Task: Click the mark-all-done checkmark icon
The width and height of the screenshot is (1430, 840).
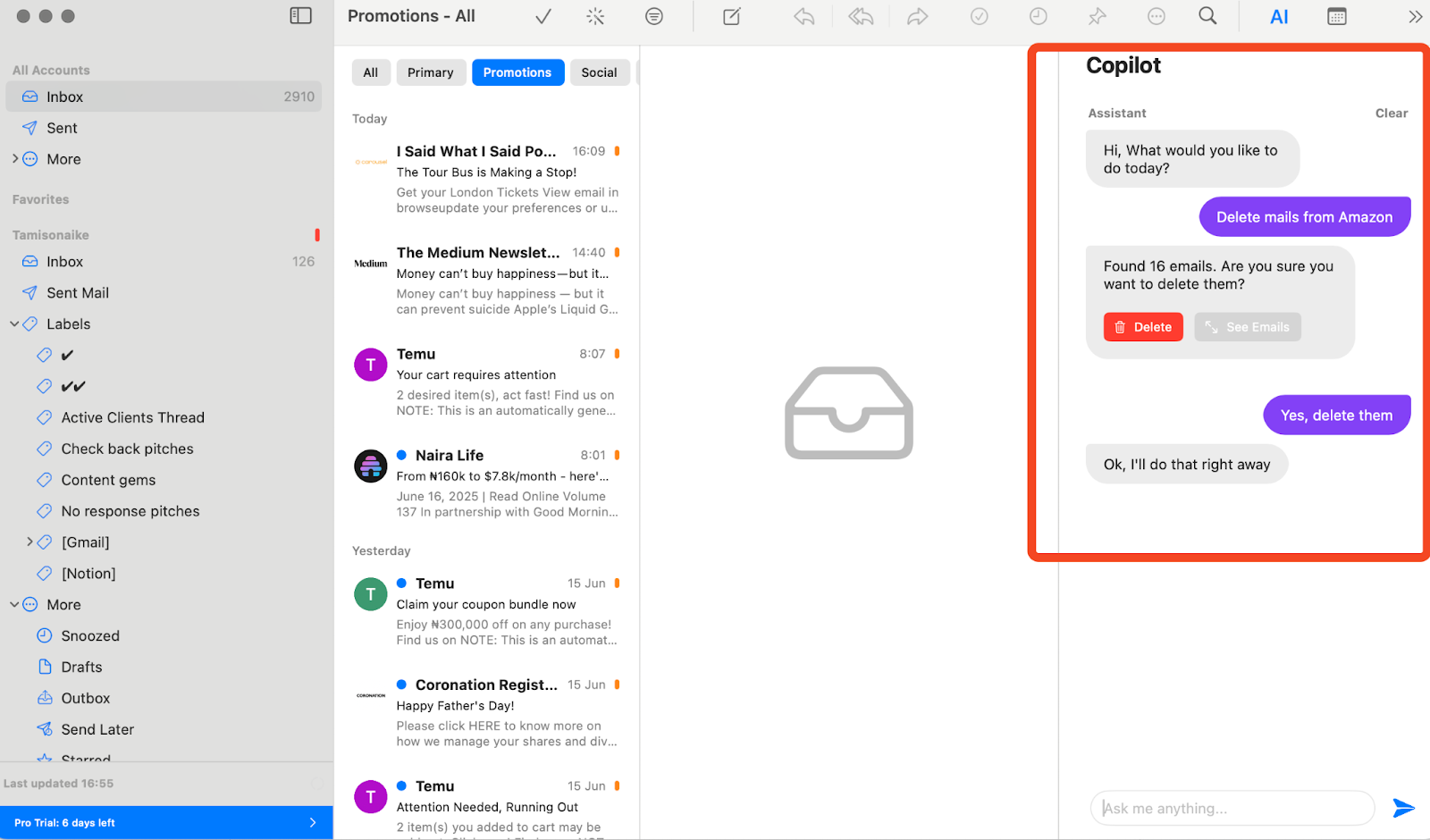Action: coord(543,16)
